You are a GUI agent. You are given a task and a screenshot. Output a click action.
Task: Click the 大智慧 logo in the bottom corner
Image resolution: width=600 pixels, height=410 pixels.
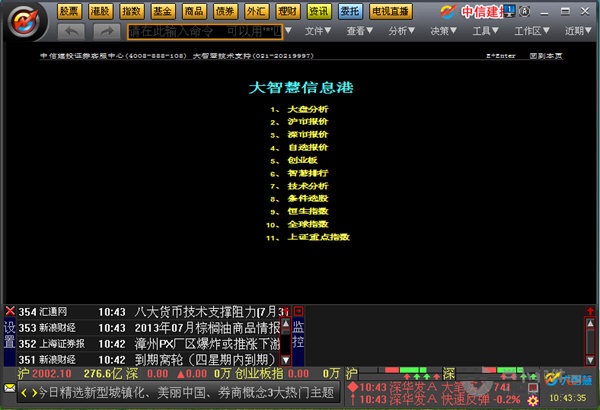(568, 379)
